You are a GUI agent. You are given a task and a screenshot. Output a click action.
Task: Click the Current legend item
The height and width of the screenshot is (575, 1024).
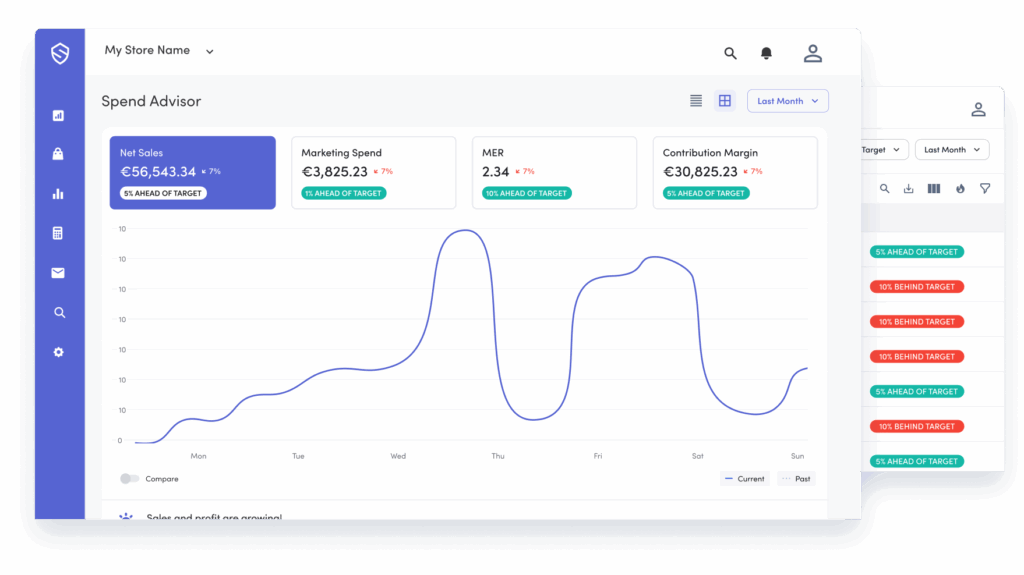[x=744, y=479]
